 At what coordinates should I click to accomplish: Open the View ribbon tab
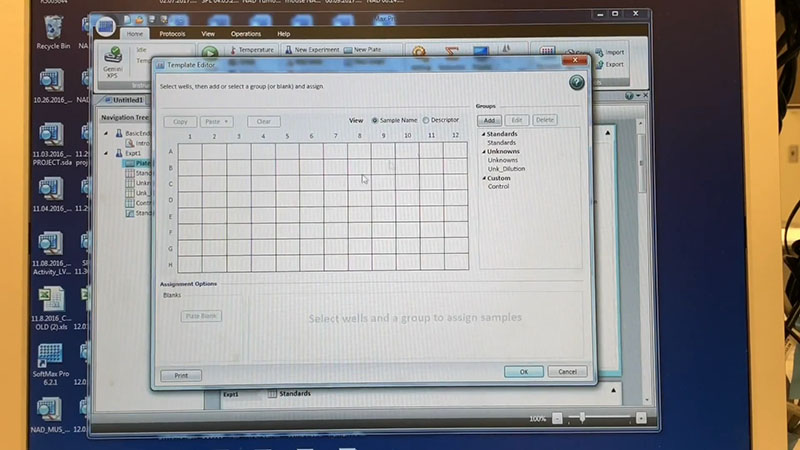pyautogui.click(x=208, y=34)
